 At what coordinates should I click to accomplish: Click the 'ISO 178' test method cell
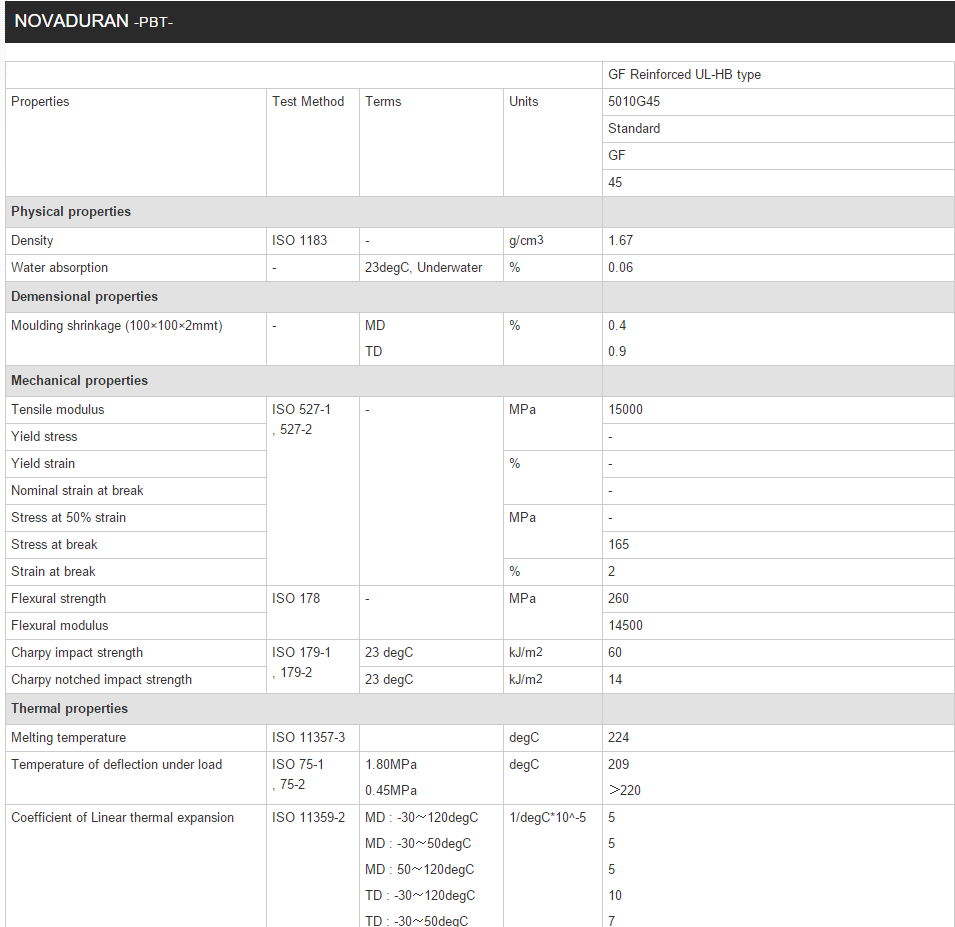312,612
